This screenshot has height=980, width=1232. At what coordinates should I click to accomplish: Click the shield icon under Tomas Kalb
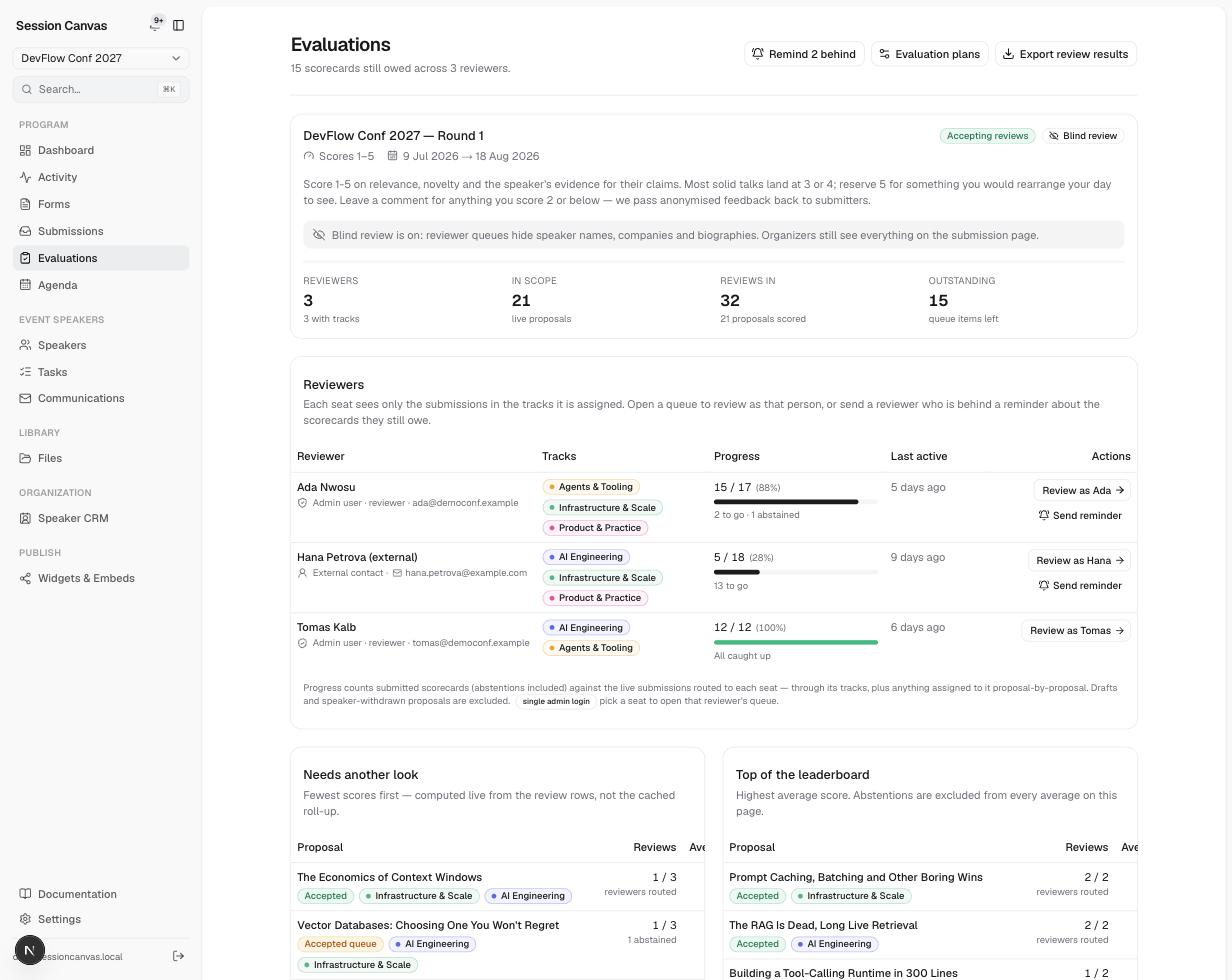pyautogui.click(x=302, y=643)
